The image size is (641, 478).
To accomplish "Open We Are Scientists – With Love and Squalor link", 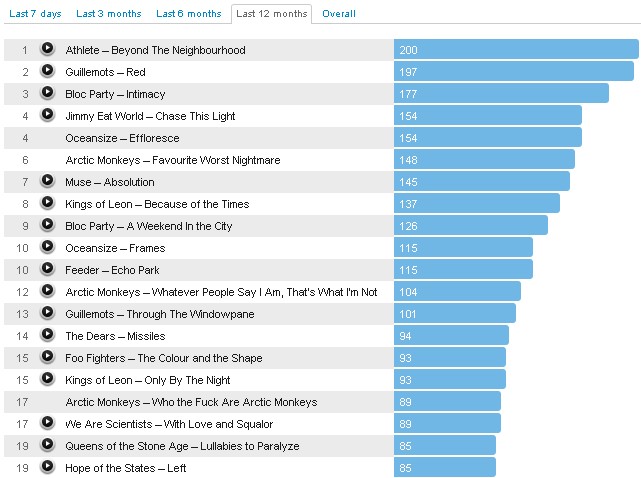I will pyautogui.click(x=169, y=424).
